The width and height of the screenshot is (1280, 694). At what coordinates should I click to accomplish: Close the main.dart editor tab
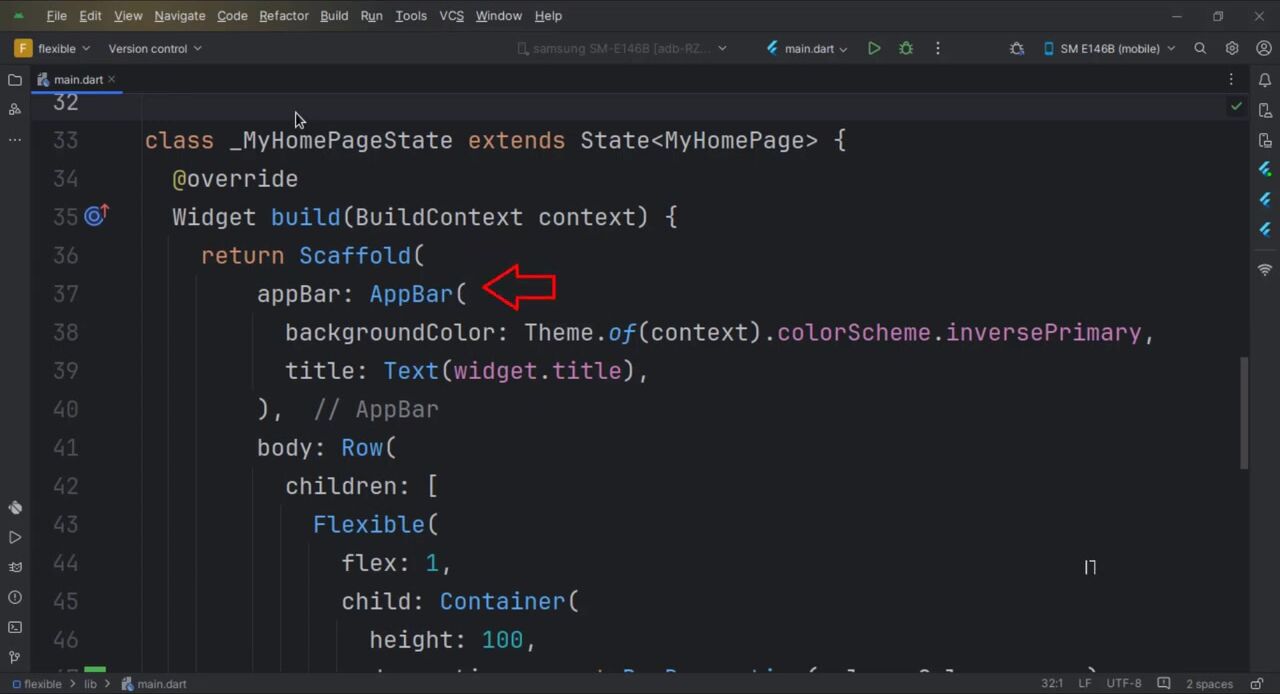tap(112, 79)
